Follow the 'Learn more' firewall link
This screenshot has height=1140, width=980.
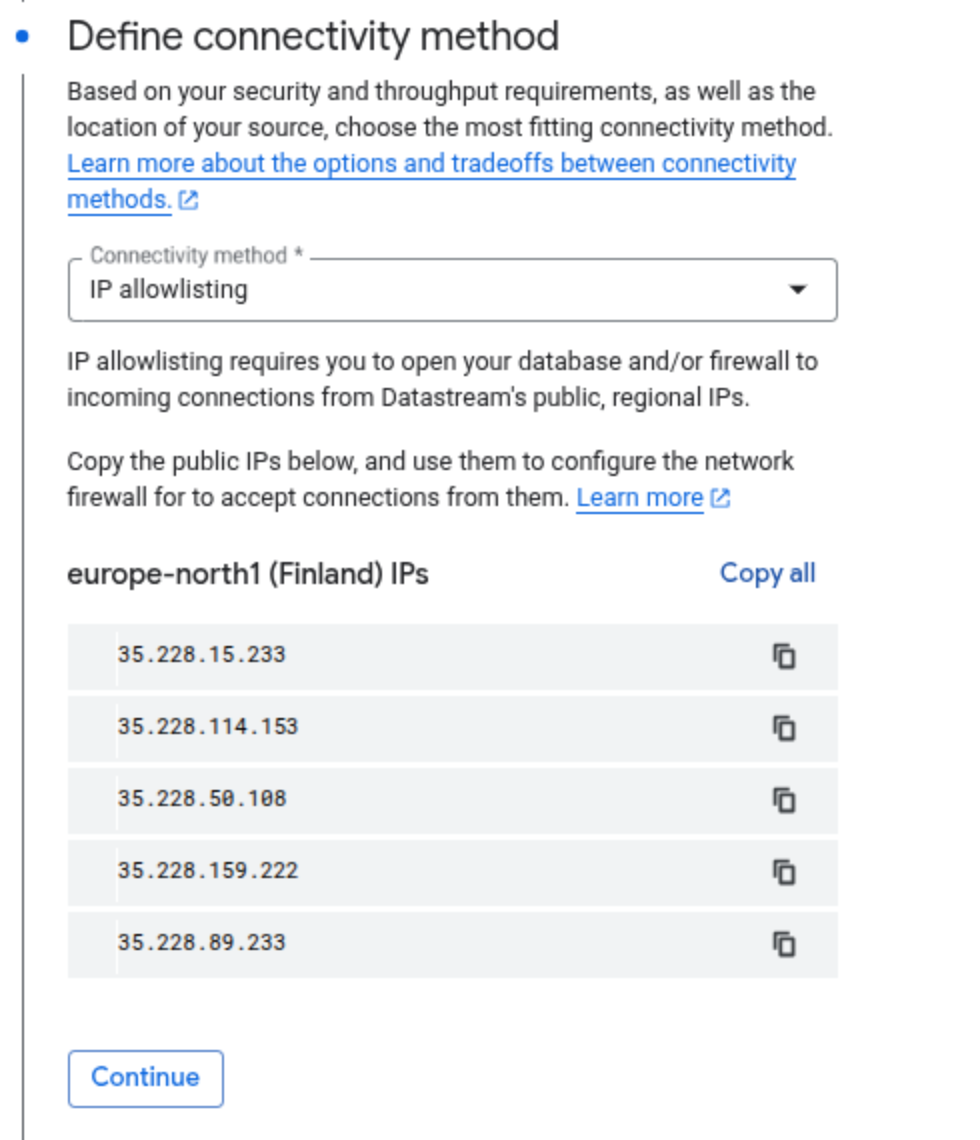click(x=640, y=498)
